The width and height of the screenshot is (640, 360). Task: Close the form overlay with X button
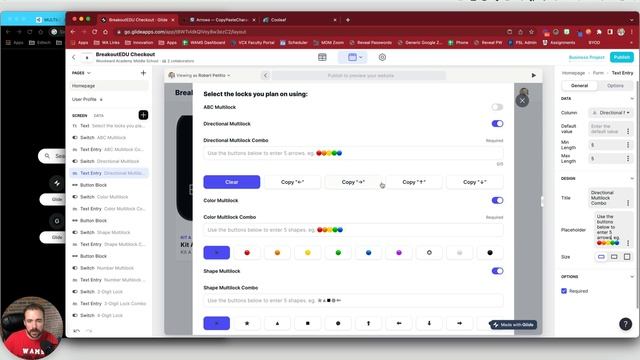pyautogui.click(x=522, y=100)
